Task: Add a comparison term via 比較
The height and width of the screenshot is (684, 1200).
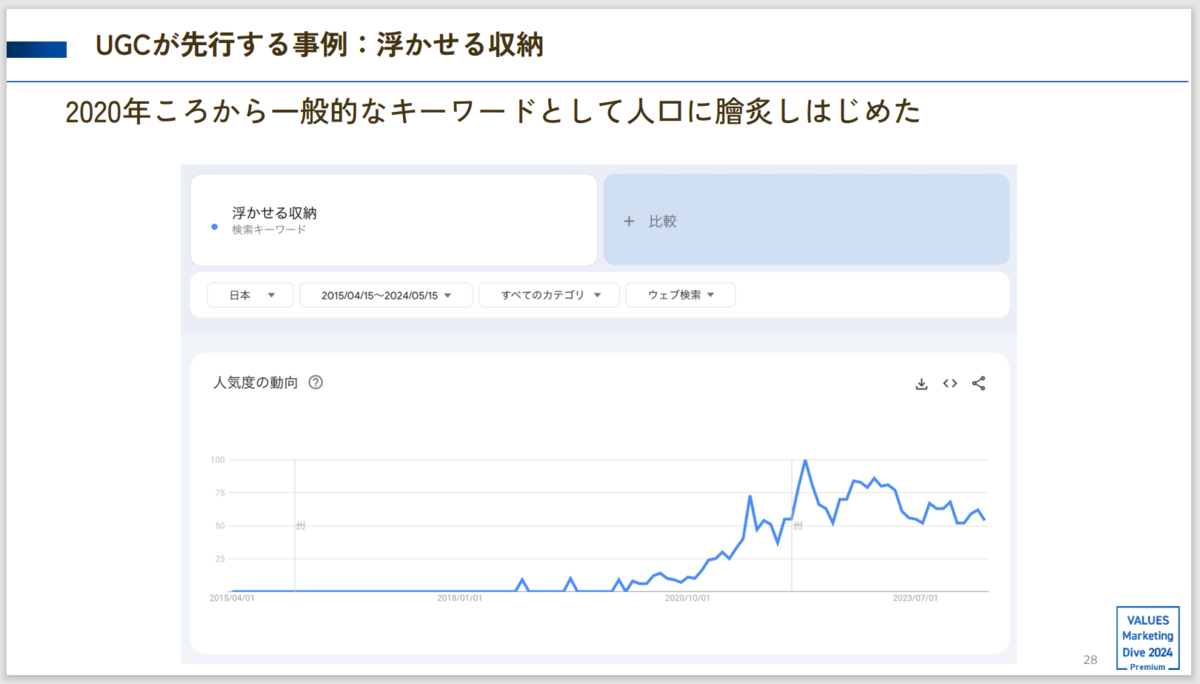Action: pos(806,220)
